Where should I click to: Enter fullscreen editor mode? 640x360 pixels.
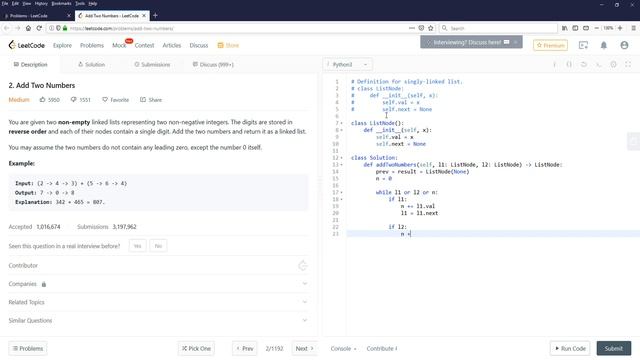click(x=628, y=64)
